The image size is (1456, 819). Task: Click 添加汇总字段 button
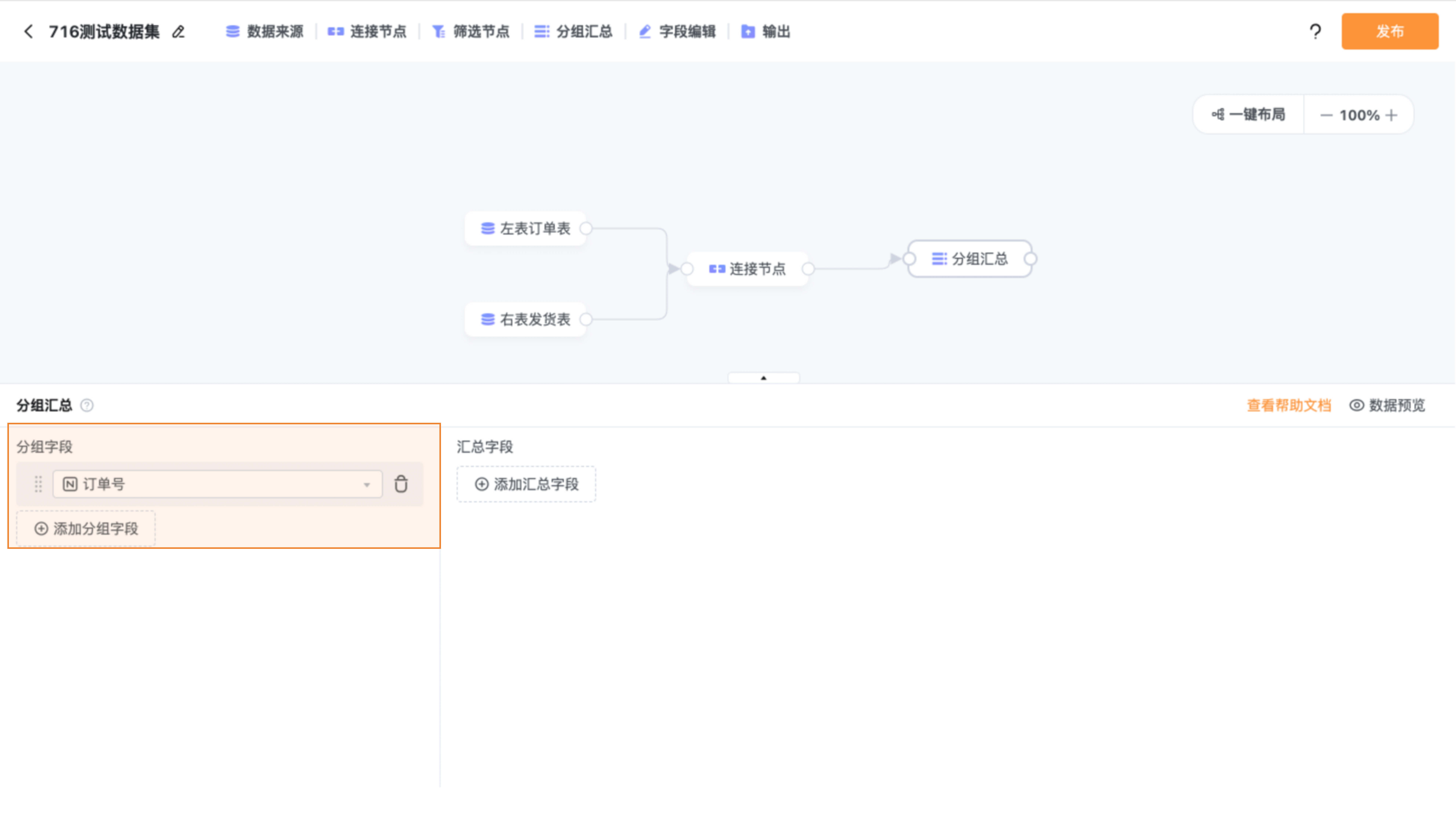pyautogui.click(x=526, y=484)
